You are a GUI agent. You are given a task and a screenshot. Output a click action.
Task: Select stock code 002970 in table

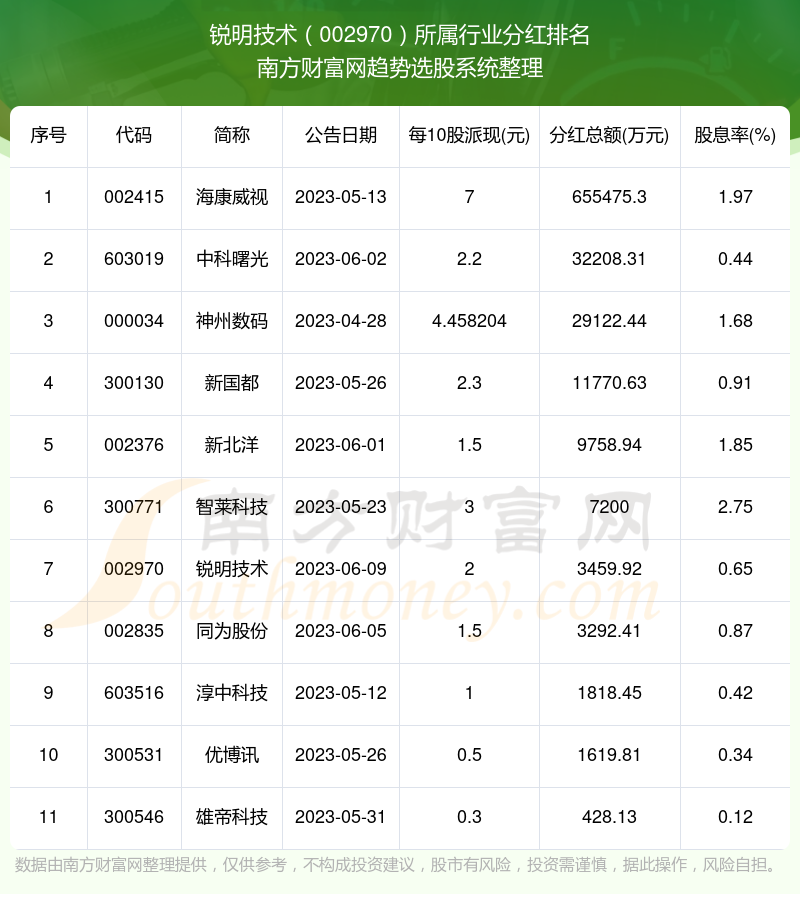(134, 568)
